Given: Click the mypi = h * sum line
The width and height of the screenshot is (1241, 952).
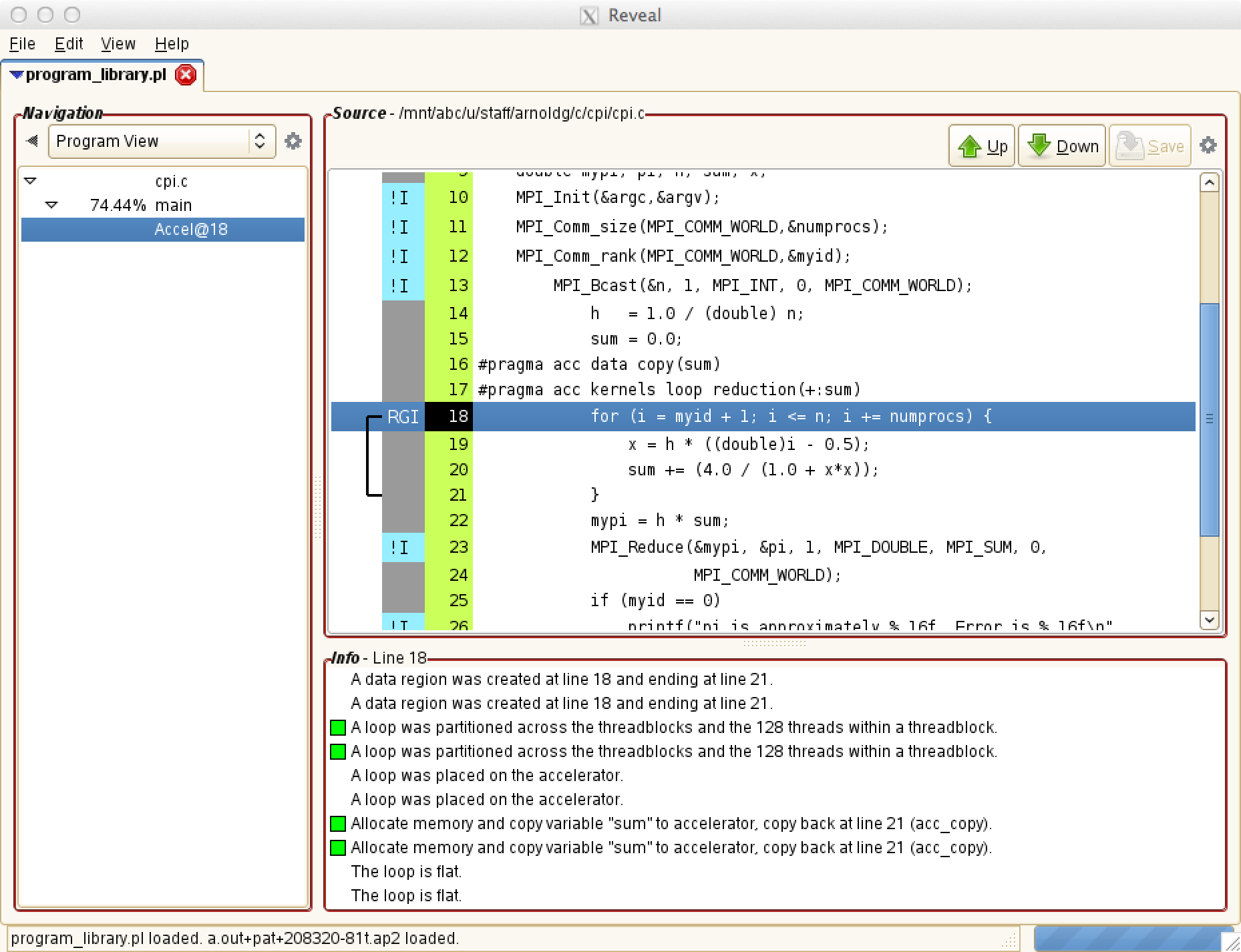Looking at the screenshot, I should click(659, 521).
